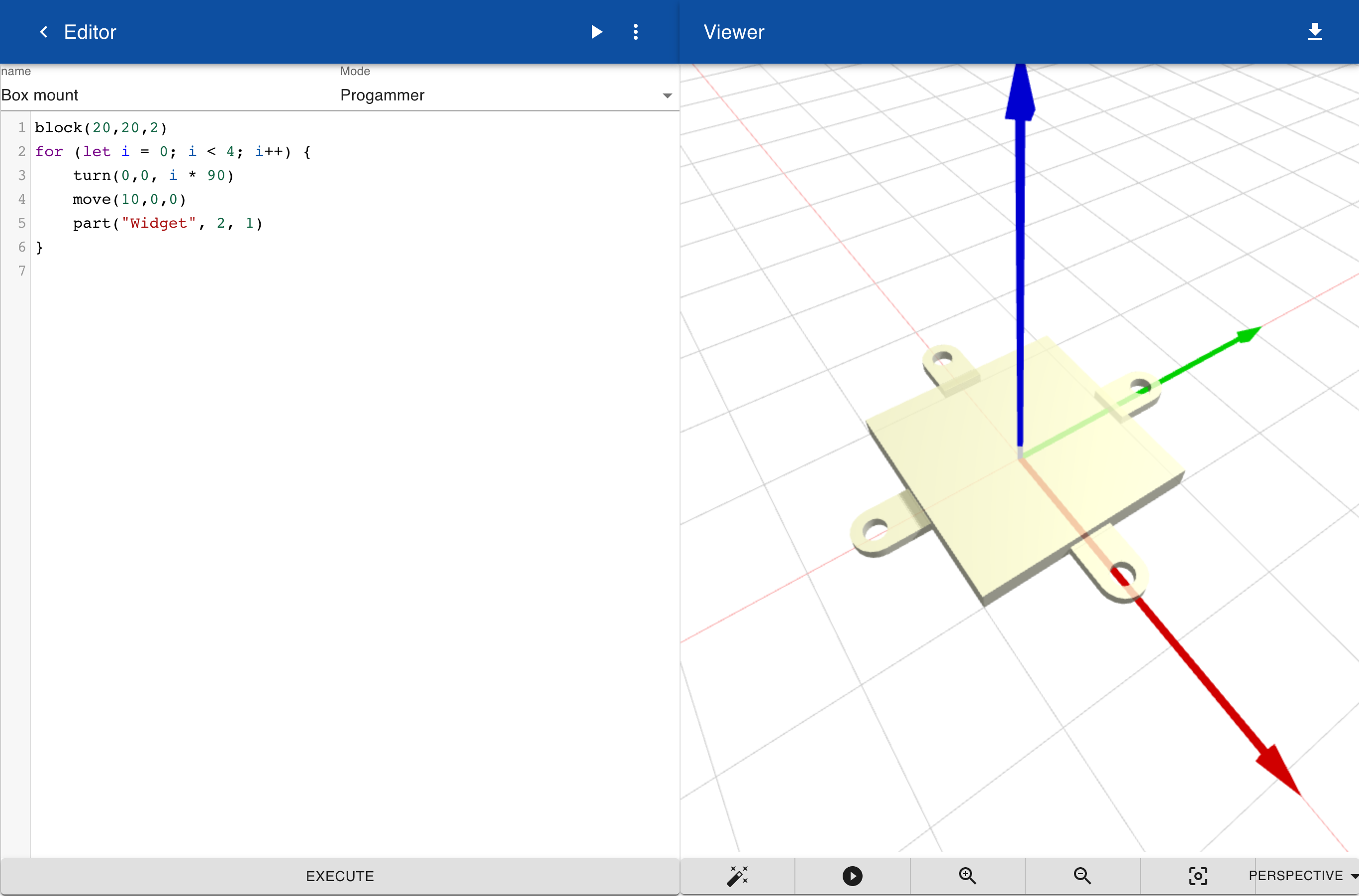This screenshot has height=896, width=1359.
Task: Click the turn(0,0, i * 90) line
Action: tap(153, 176)
